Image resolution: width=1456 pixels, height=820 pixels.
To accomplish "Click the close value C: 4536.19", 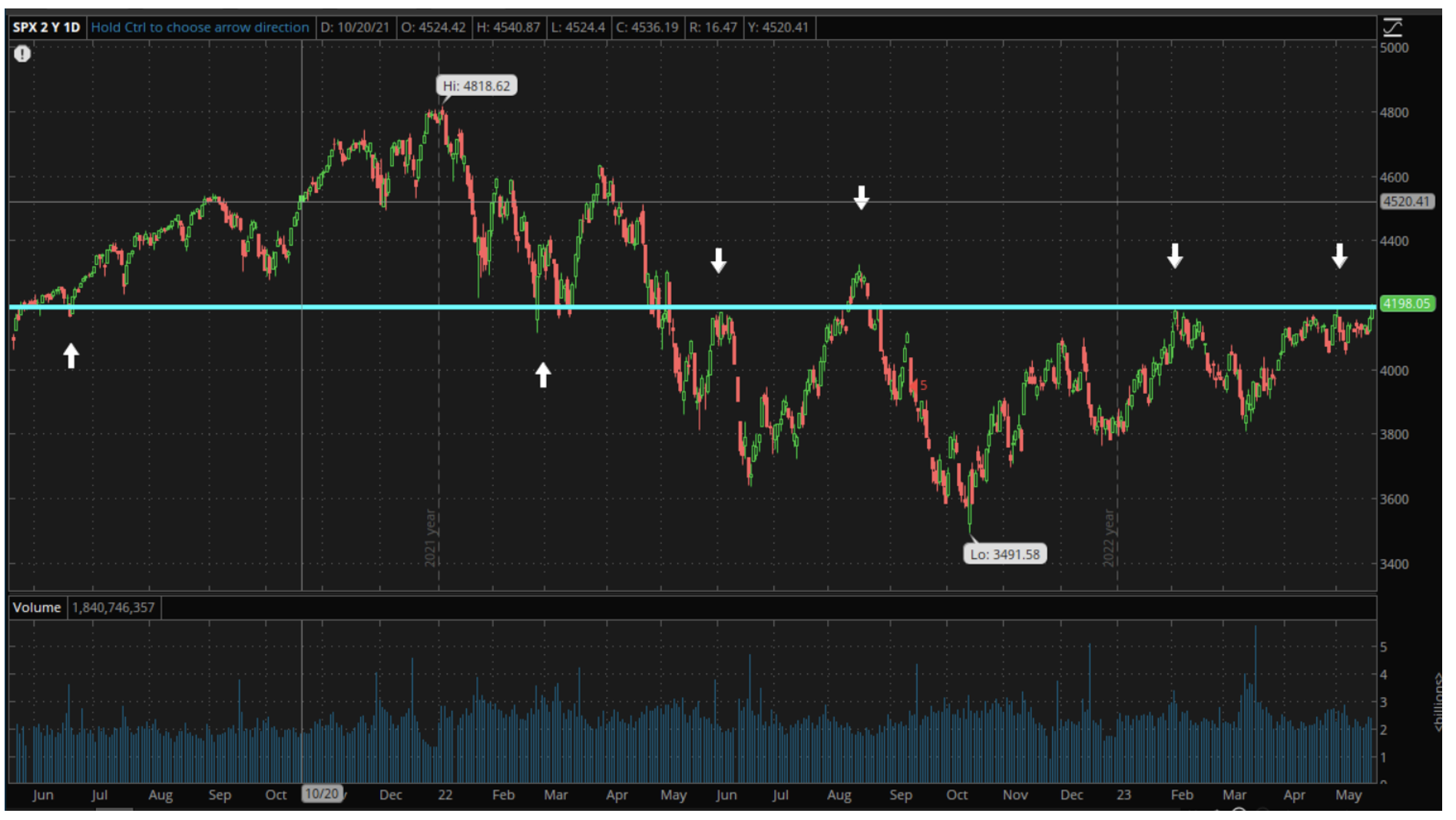I will point(647,28).
